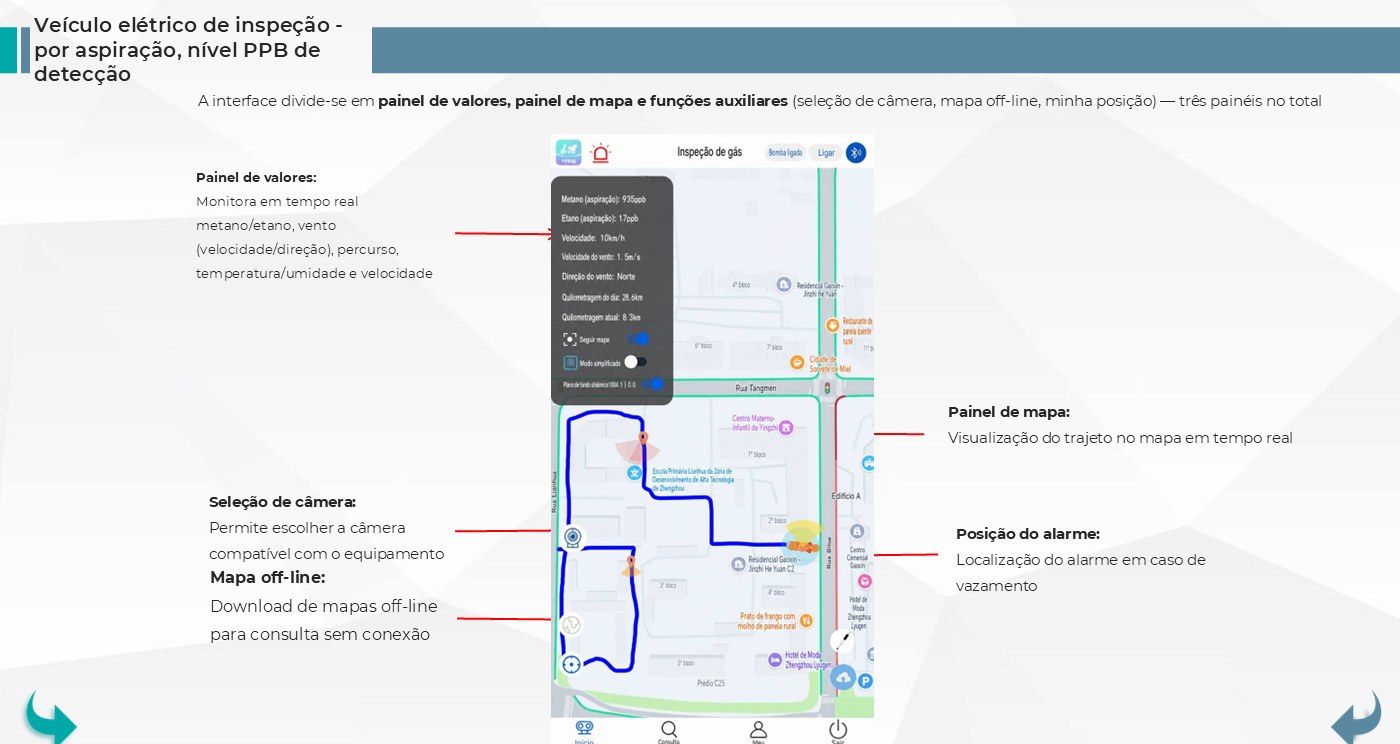The width and height of the screenshot is (1400, 744).
Task: Click the Prédio C25 map label
Action: pos(710,684)
